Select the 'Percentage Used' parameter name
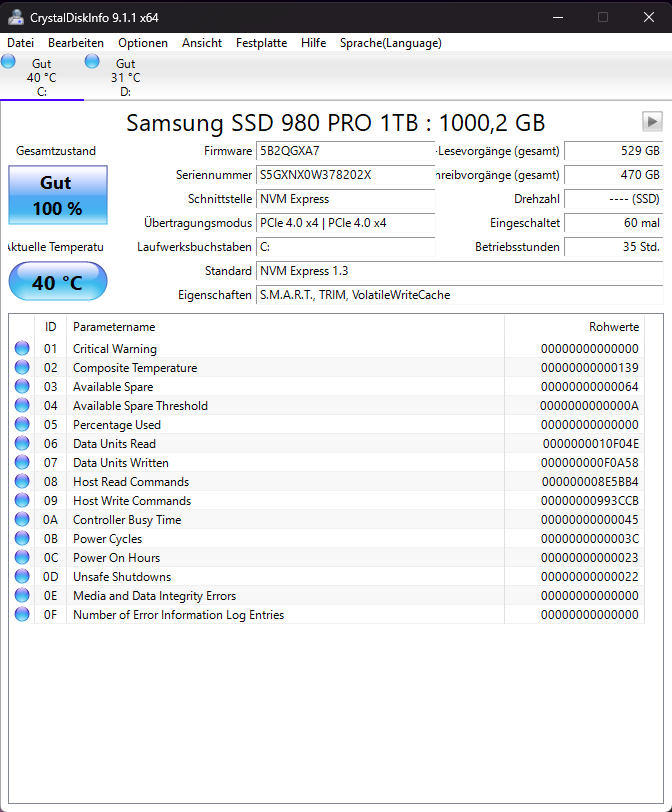This screenshot has width=672, height=812. pyautogui.click(x=117, y=425)
